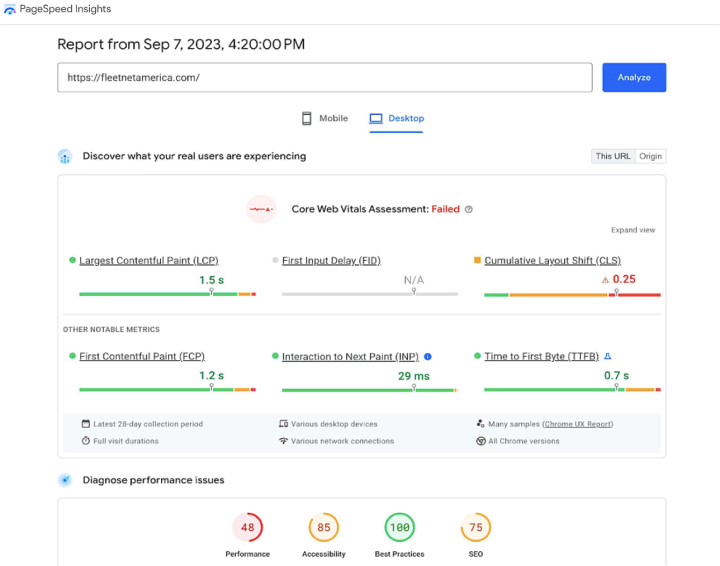Switch to the Mobile tab
This screenshot has width=720, height=566.
point(325,118)
